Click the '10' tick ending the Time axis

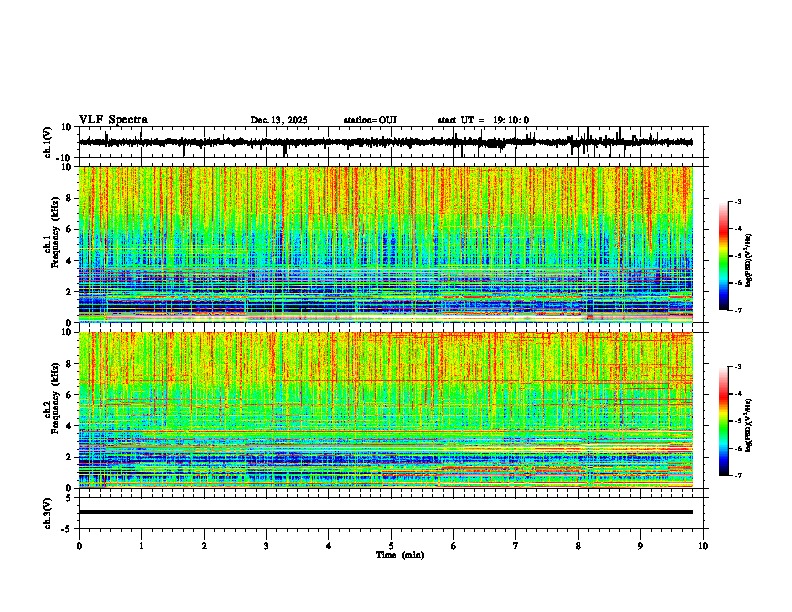point(703,546)
